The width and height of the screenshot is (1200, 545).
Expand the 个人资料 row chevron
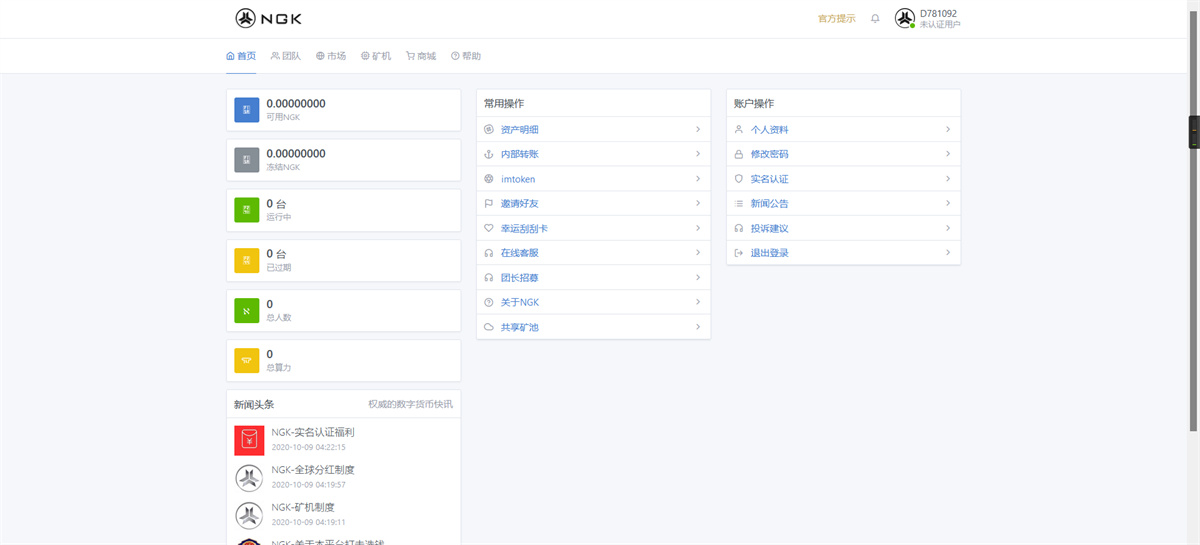click(947, 129)
